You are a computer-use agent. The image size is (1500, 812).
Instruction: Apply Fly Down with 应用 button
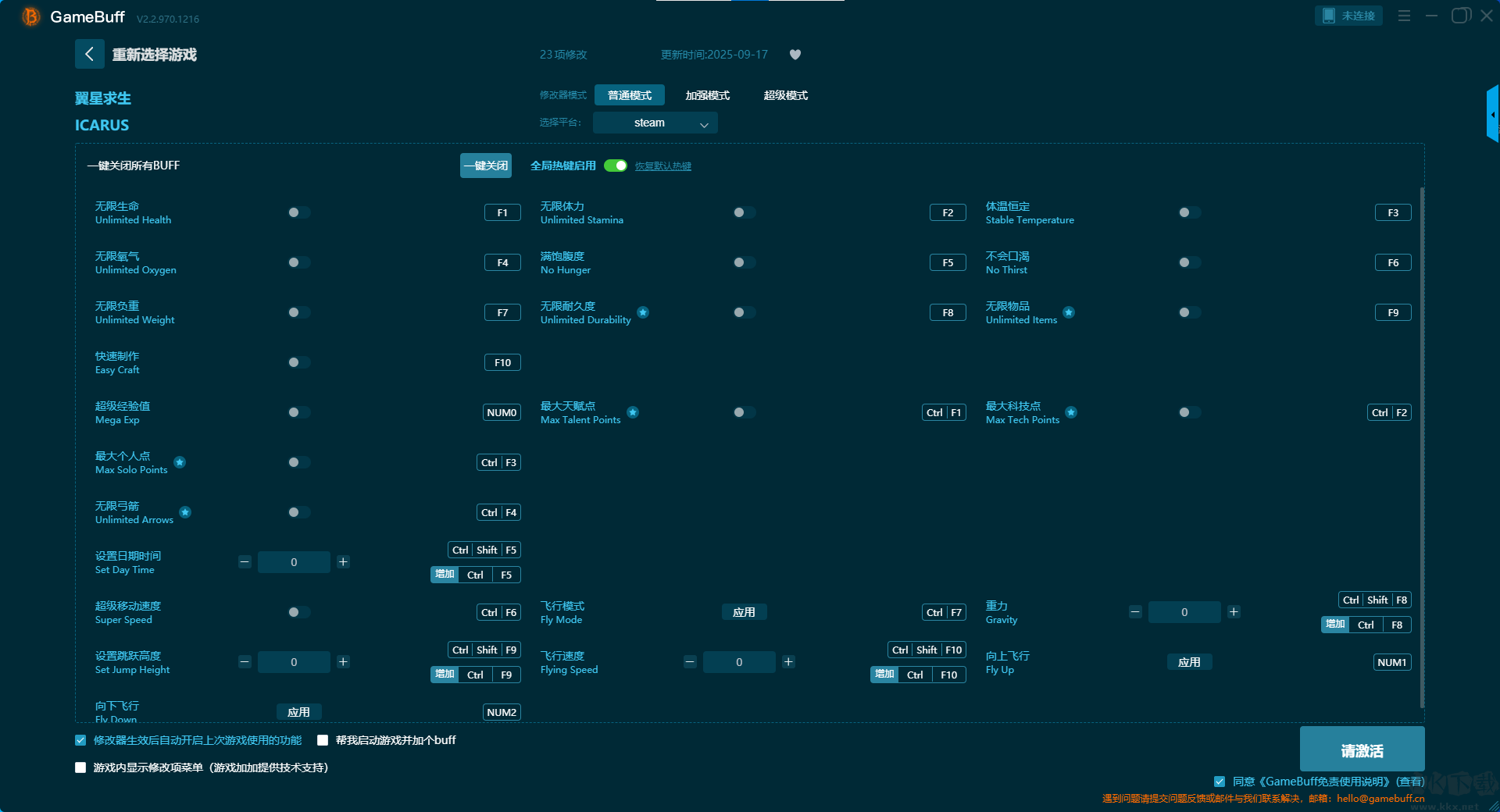(x=298, y=712)
